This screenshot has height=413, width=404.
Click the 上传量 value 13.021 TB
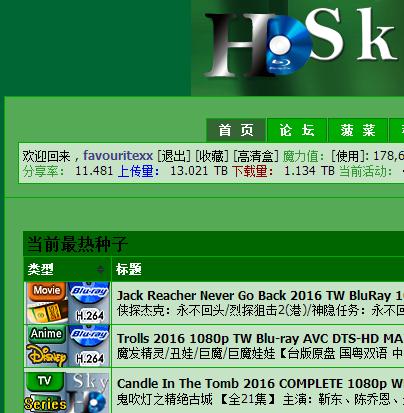click(x=199, y=171)
